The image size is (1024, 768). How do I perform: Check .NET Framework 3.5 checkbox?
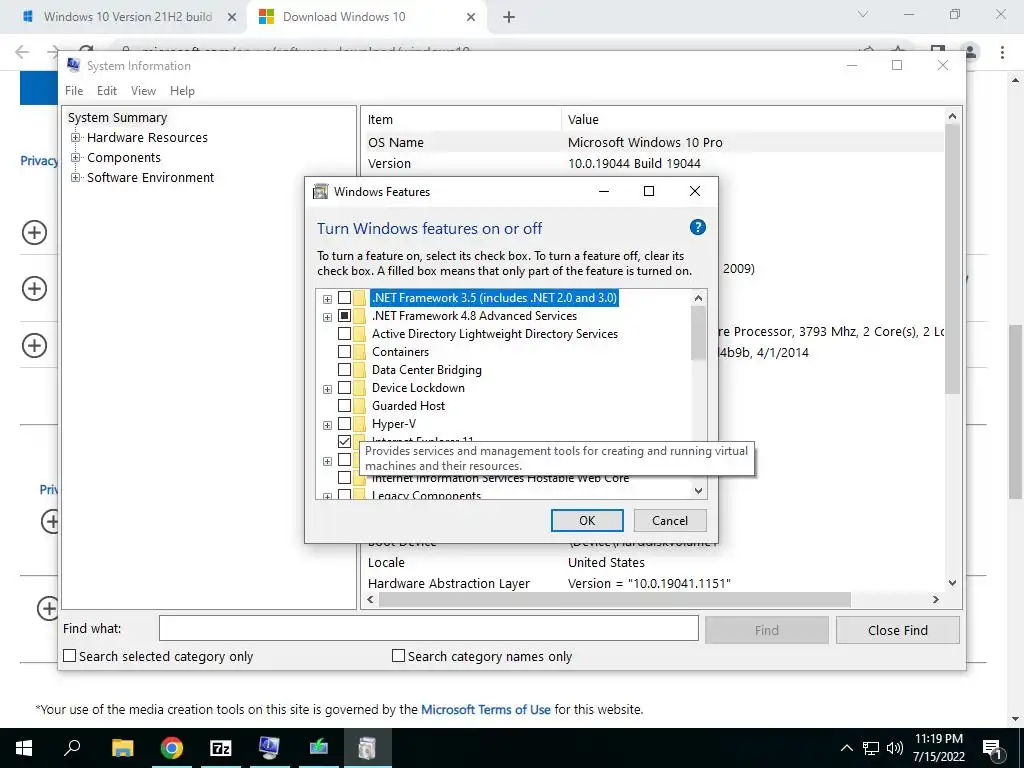click(344, 298)
